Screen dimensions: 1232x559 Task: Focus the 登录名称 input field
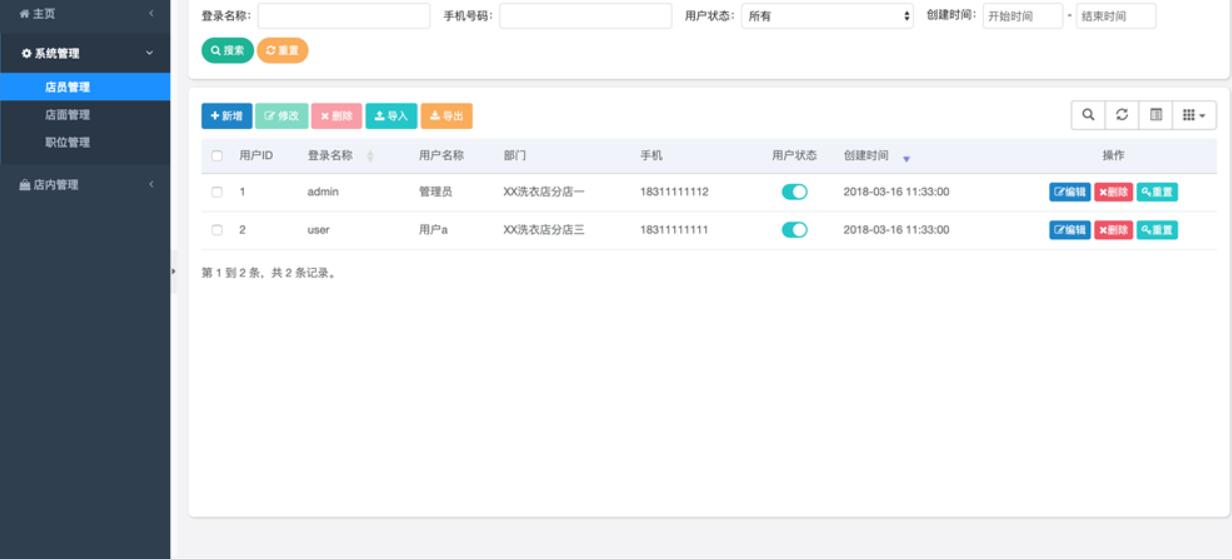pyautogui.click(x=344, y=16)
